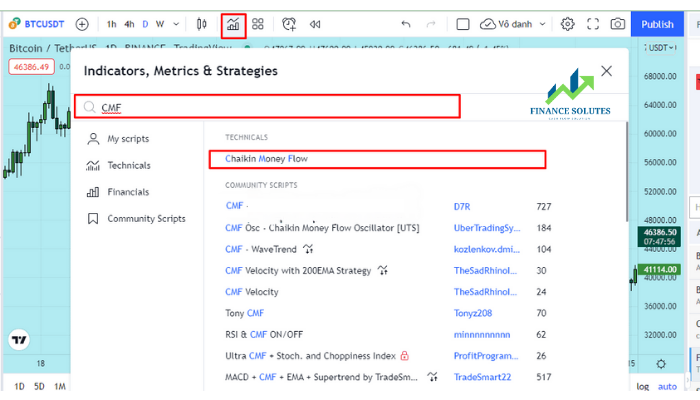Screen dimensions: 700x400
Task: Start bar replay with the rewind icon
Action: click(x=315, y=24)
